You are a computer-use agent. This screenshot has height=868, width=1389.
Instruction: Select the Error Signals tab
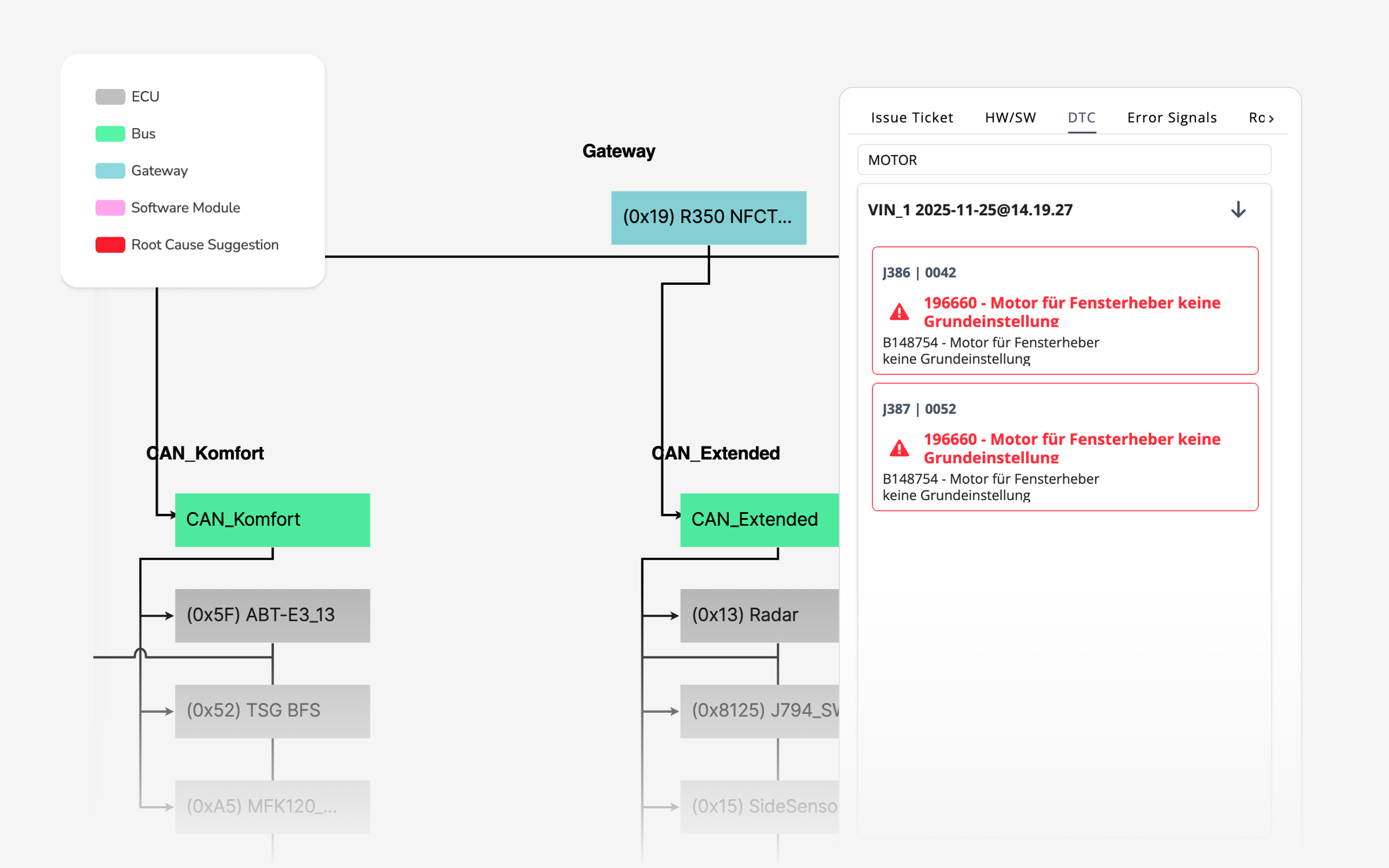click(x=1171, y=118)
